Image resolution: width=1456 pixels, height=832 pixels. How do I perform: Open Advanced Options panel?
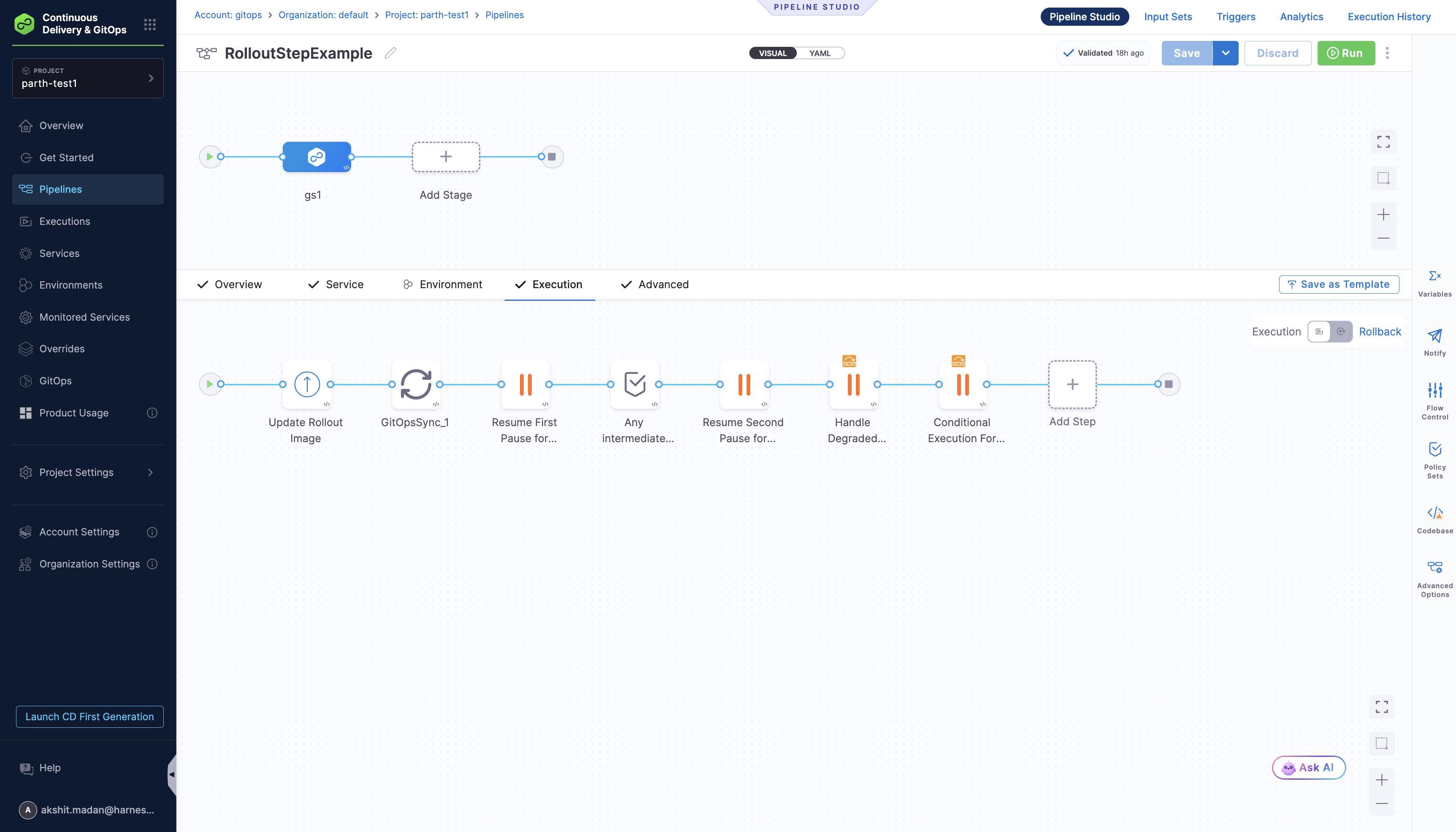(1435, 573)
